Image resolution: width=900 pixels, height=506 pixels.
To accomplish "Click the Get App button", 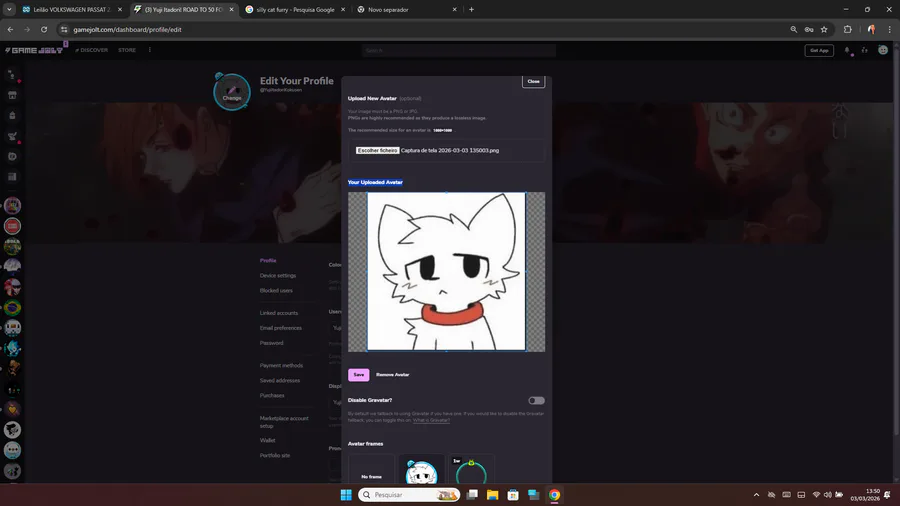I will [x=819, y=50].
